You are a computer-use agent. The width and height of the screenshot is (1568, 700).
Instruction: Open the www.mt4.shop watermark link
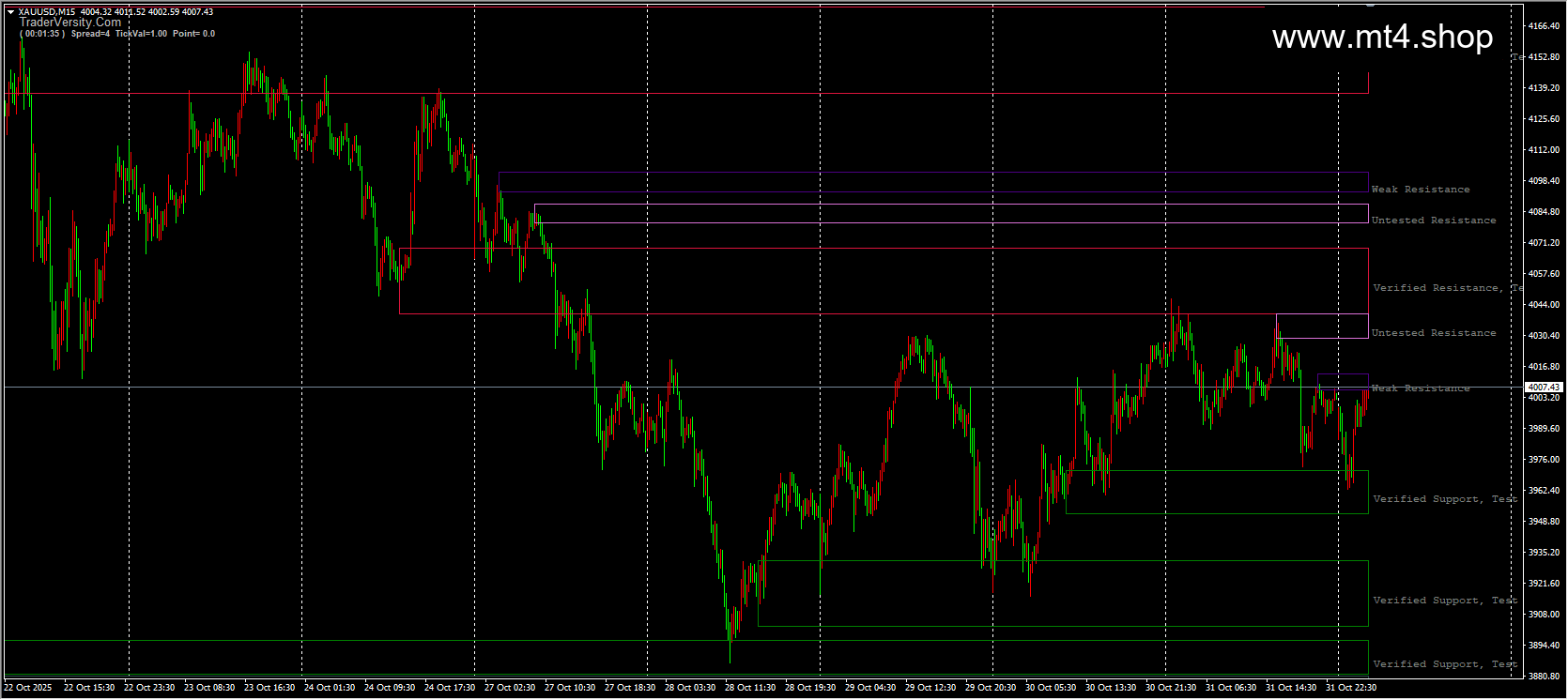coord(1382,38)
